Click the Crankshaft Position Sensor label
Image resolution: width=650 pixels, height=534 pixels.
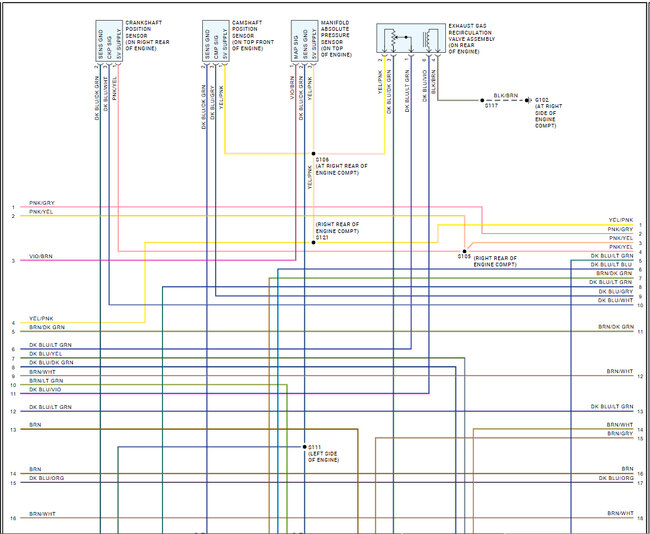147,36
